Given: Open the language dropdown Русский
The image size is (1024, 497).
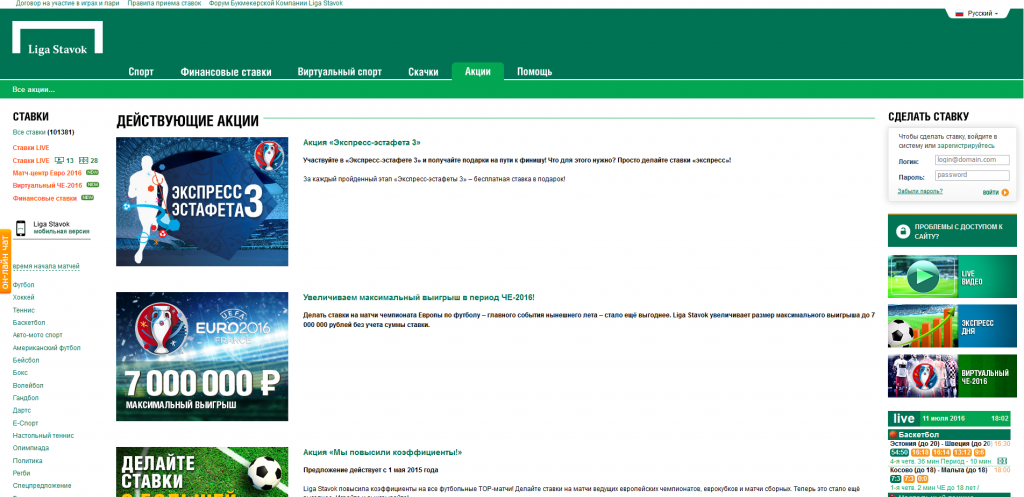Looking at the screenshot, I should pos(982,13).
